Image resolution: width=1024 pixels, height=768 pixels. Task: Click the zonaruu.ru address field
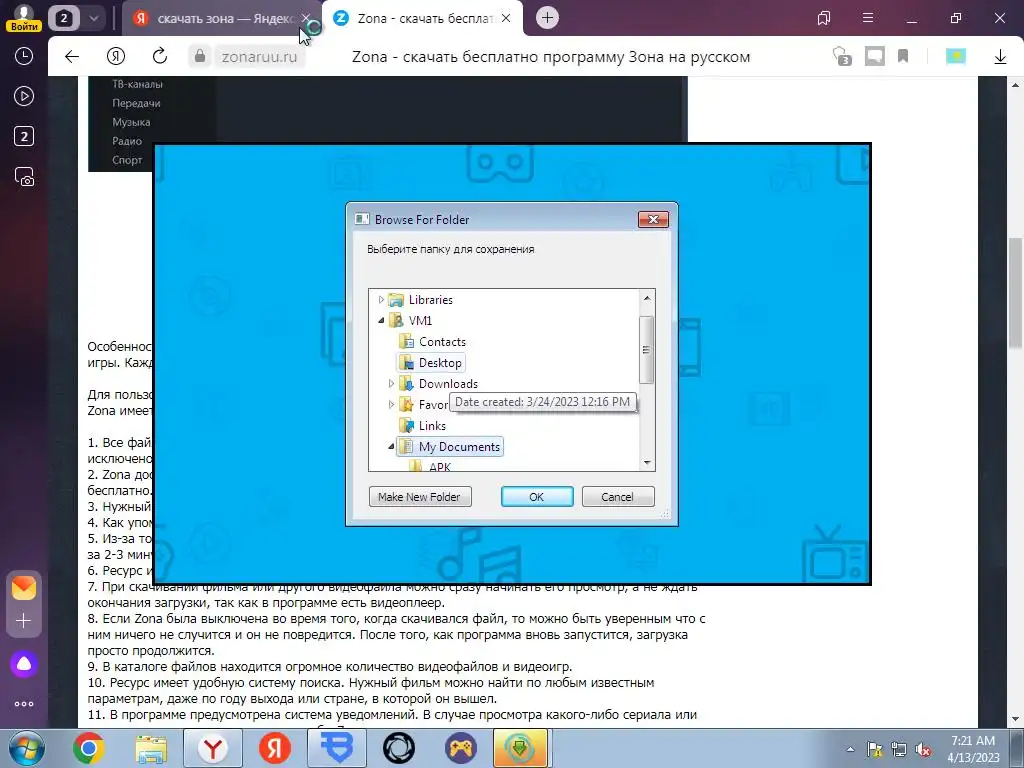(x=259, y=57)
